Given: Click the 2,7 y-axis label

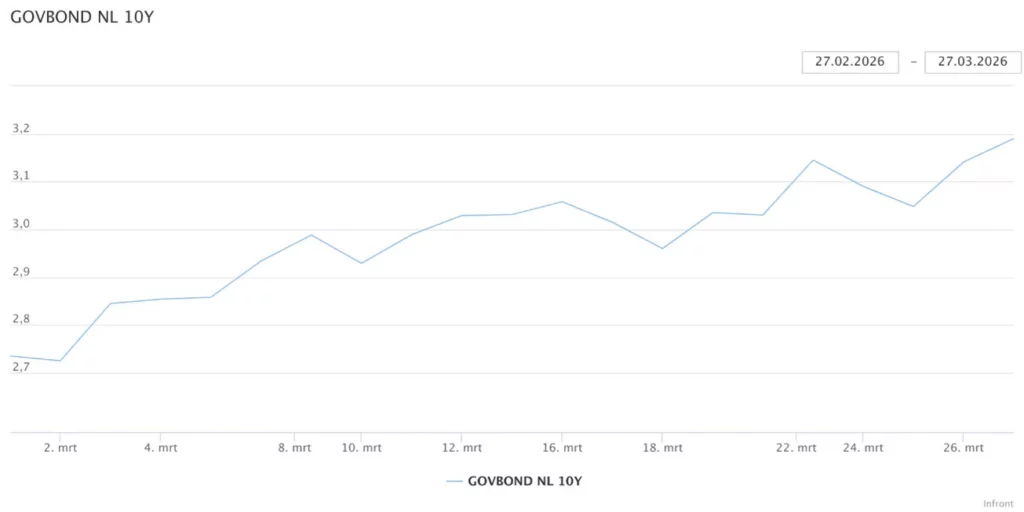Looking at the screenshot, I should coord(21,367).
